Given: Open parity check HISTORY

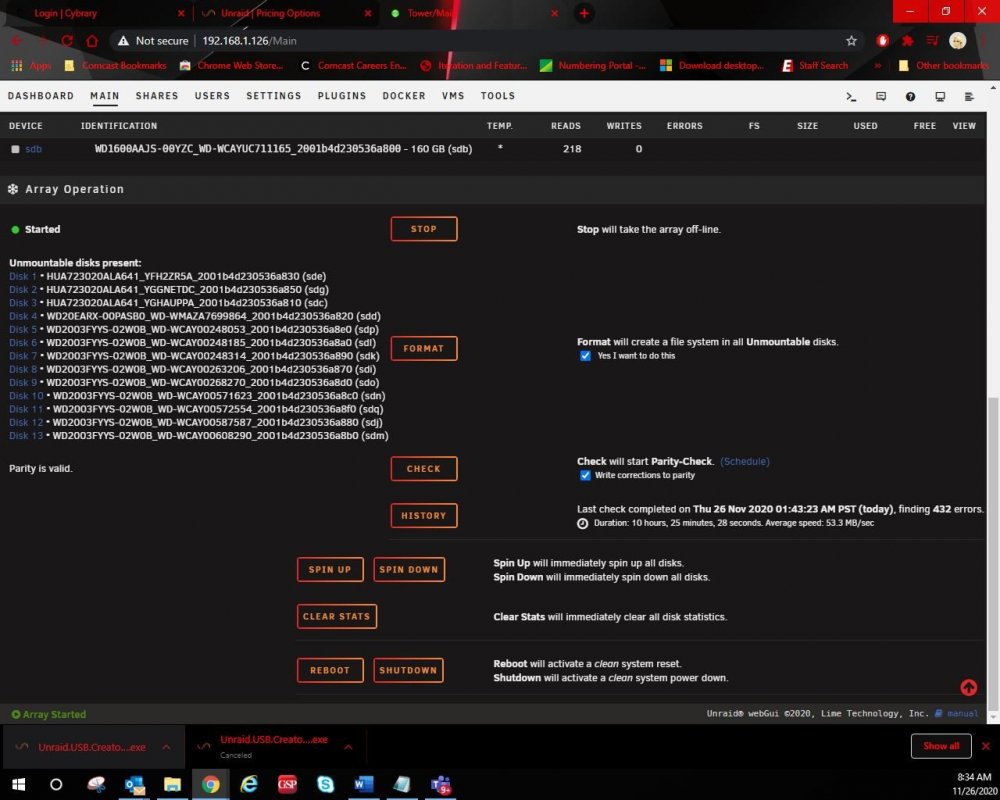Looking at the screenshot, I should [423, 515].
